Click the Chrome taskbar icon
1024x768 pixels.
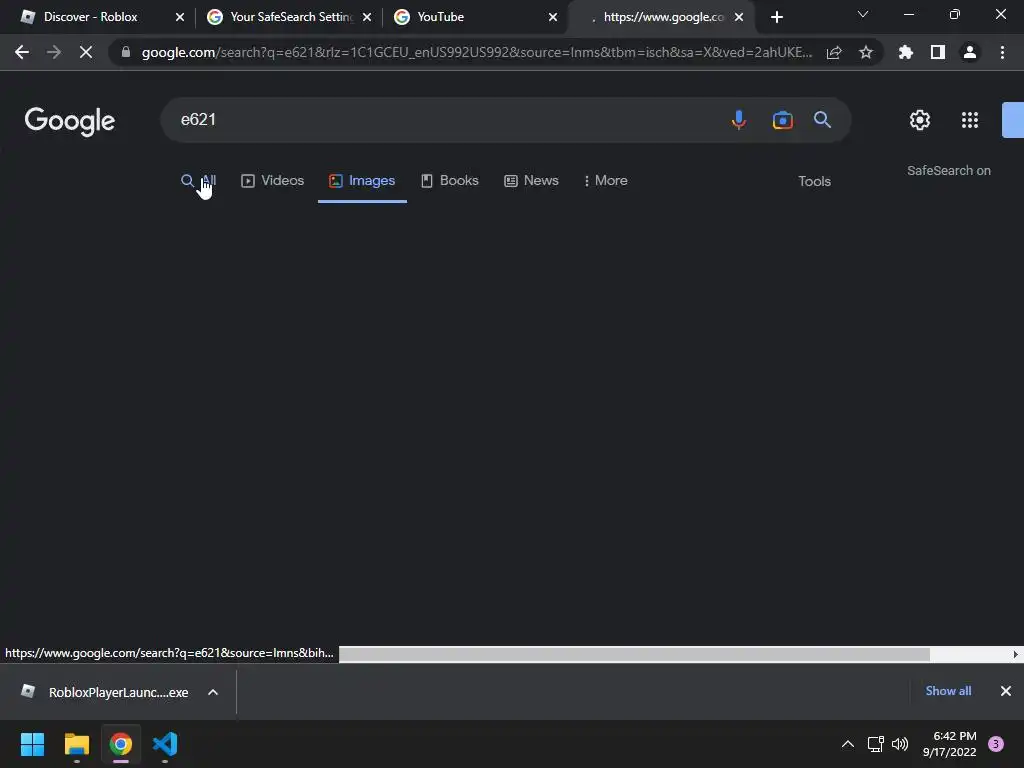[x=121, y=744]
